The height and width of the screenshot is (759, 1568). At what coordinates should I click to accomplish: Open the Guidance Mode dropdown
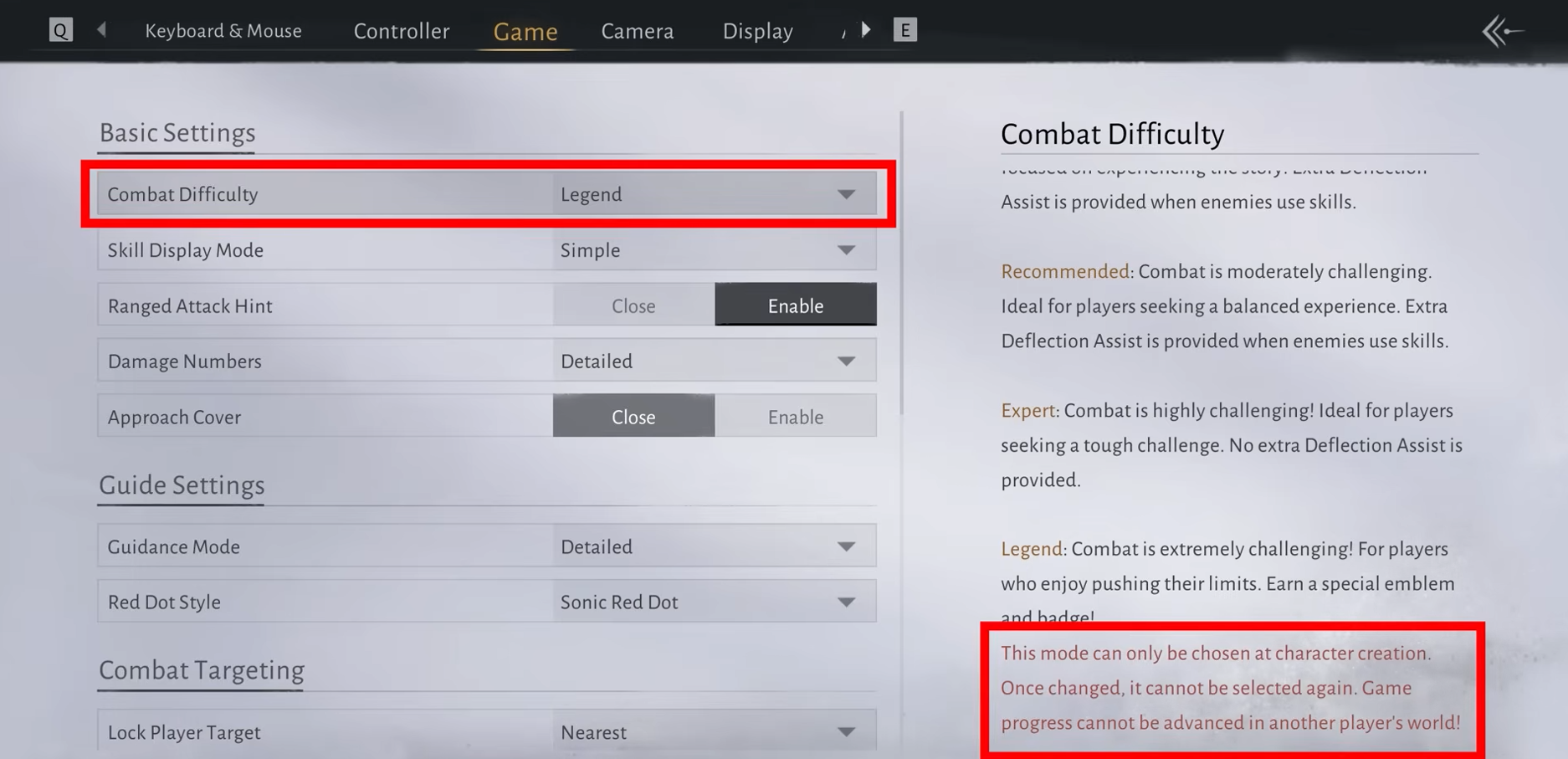pos(715,546)
